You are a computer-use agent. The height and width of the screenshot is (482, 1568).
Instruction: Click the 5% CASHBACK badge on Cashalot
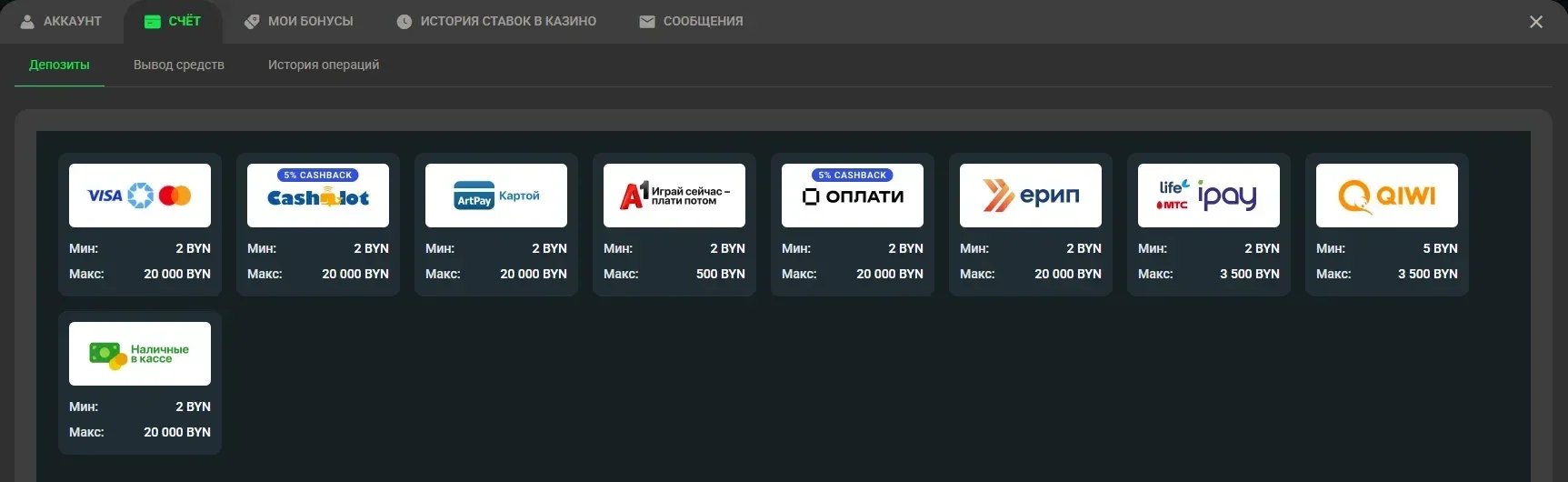[x=318, y=176]
